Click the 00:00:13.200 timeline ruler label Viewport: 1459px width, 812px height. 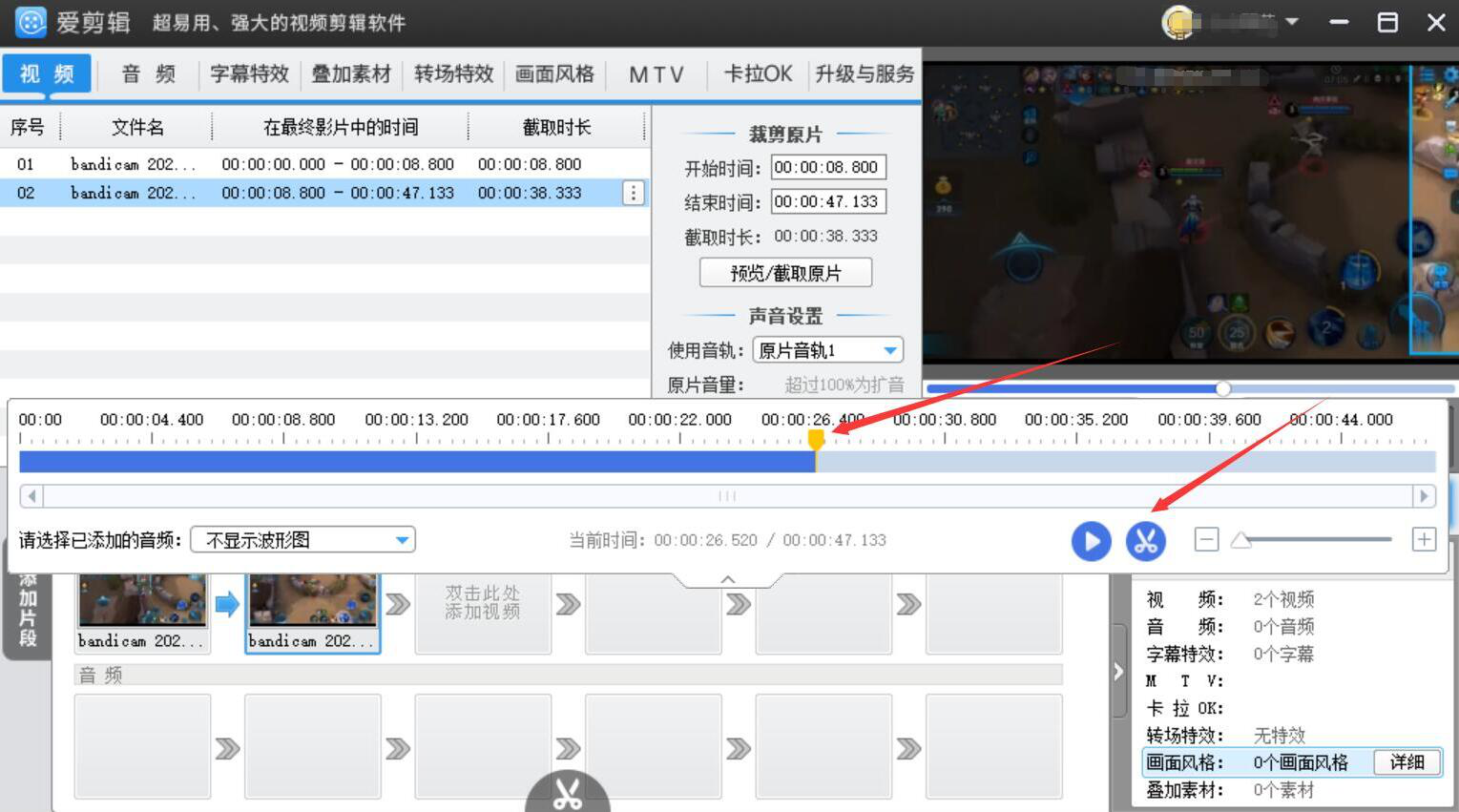pyautogui.click(x=416, y=420)
